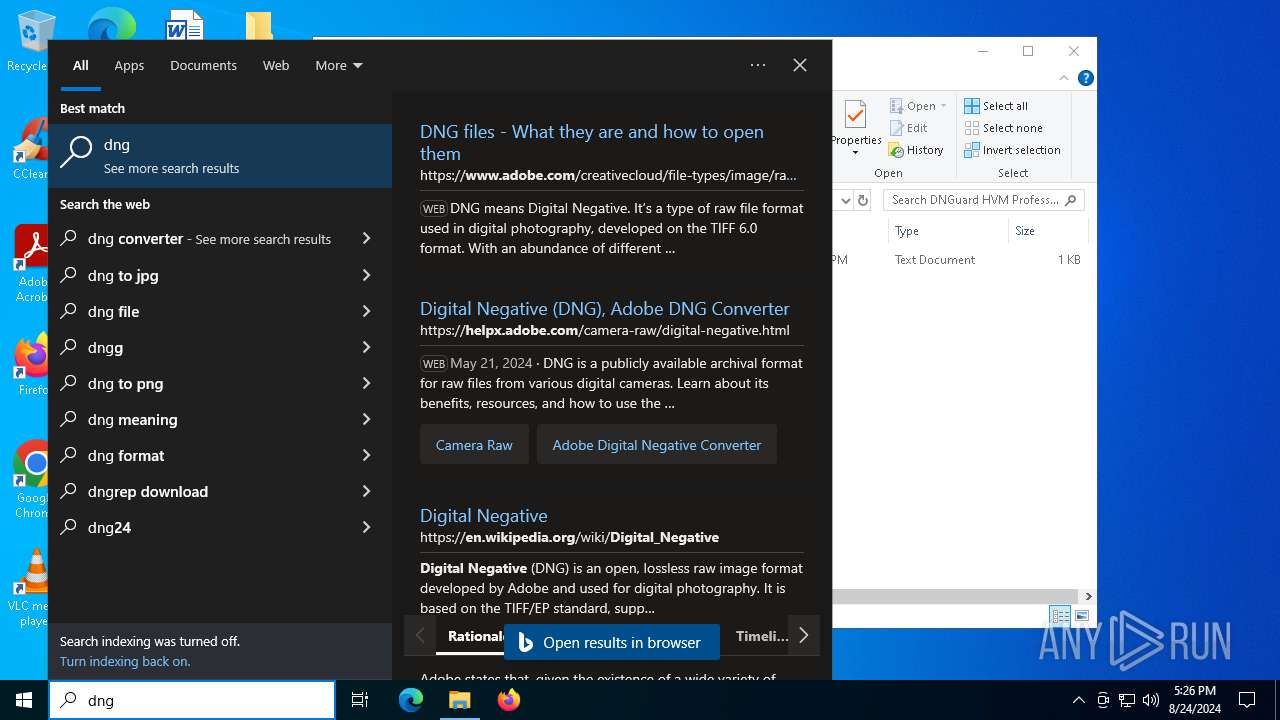Select the Apps search tab
The height and width of the screenshot is (720, 1280).
tap(129, 65)
